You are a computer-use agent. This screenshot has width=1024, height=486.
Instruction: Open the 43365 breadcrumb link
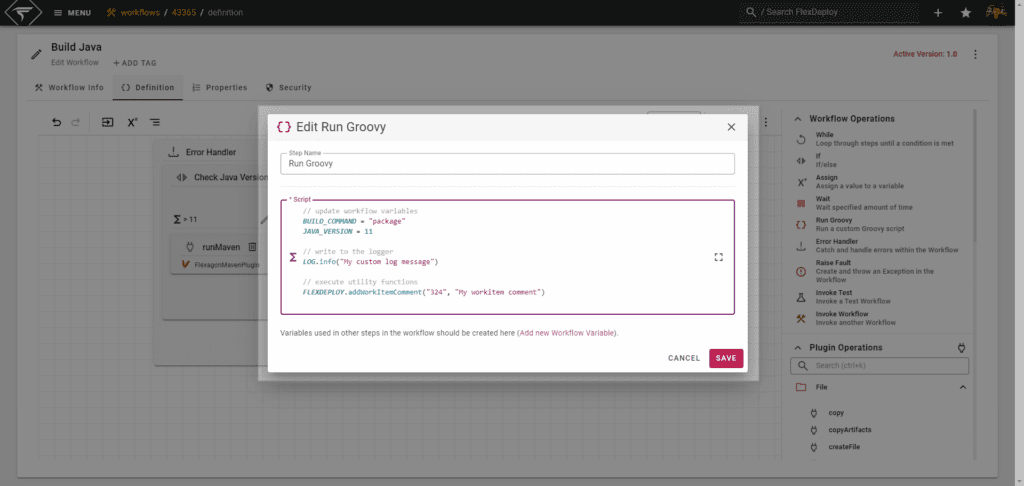[x=184, y=13]
